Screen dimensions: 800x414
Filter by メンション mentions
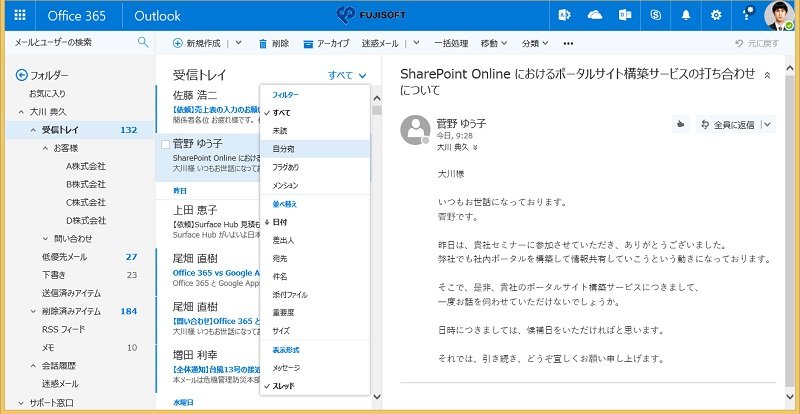click(314, 185)
